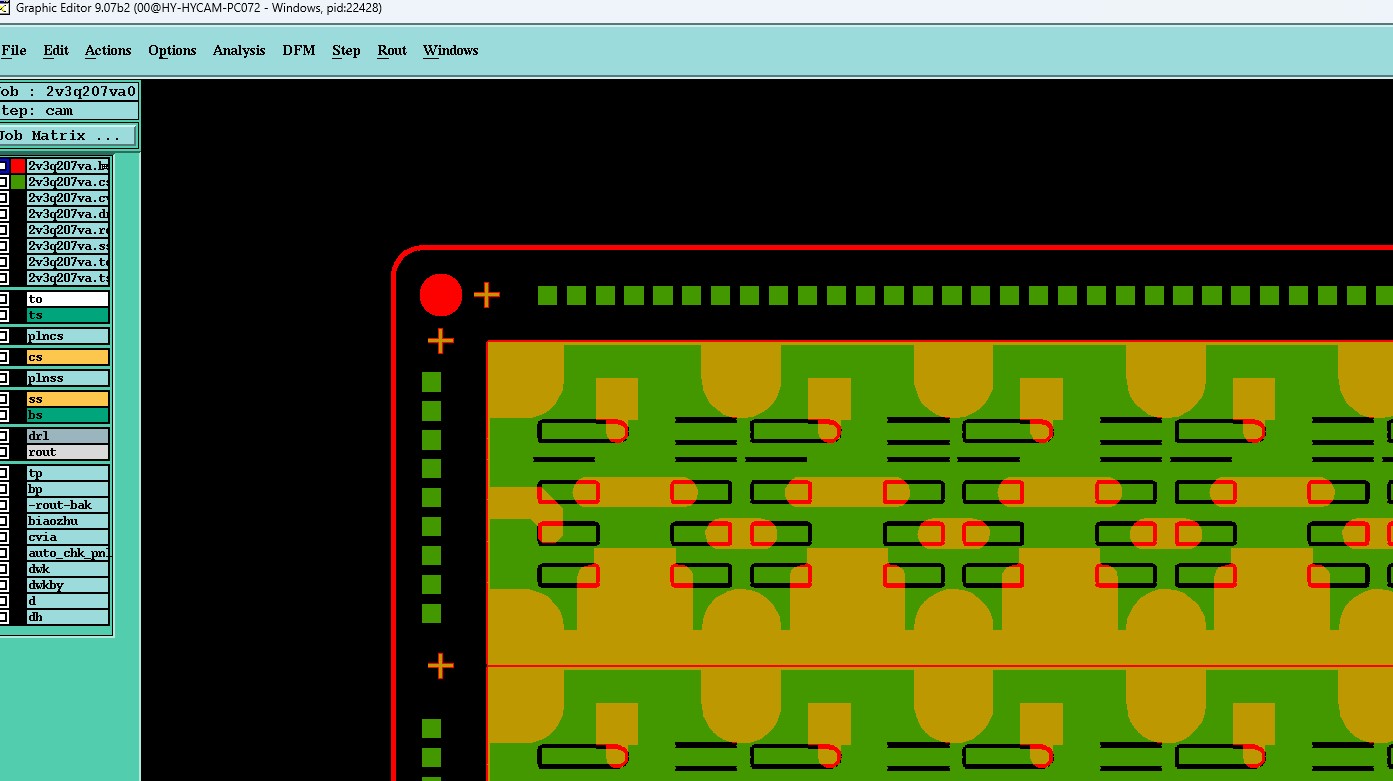1393x781 pixels.
Task: Toggle the checkbox beside the 'tp' layer
Action: (x=4, y=473)
